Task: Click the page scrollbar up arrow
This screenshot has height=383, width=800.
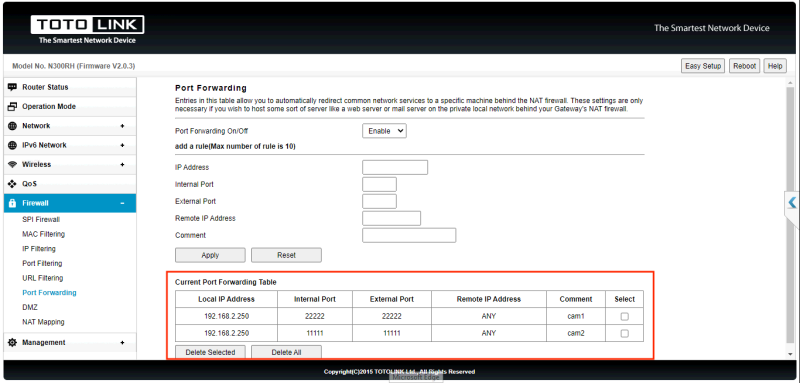Action: tap(791, 83)
